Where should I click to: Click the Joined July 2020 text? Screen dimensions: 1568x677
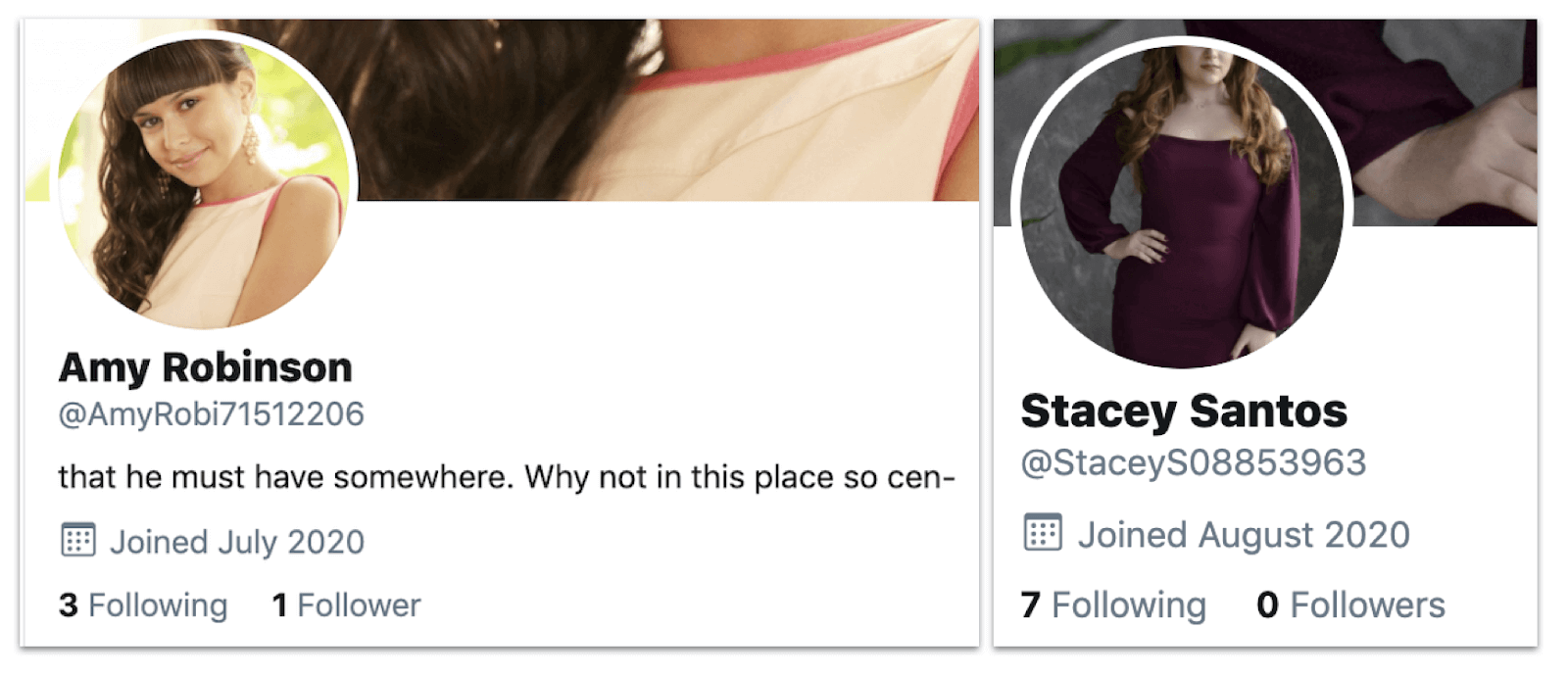[236, 542]
